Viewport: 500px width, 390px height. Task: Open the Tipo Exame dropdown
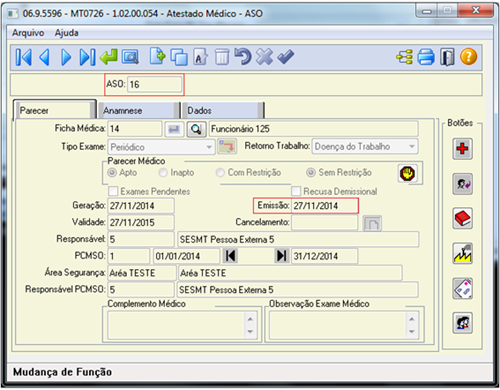[x=161, y=147]
